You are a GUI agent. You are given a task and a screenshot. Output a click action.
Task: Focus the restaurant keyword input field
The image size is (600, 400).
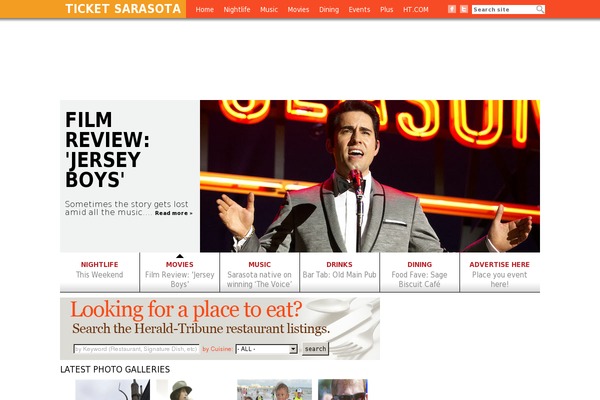(x=136, y=349)
